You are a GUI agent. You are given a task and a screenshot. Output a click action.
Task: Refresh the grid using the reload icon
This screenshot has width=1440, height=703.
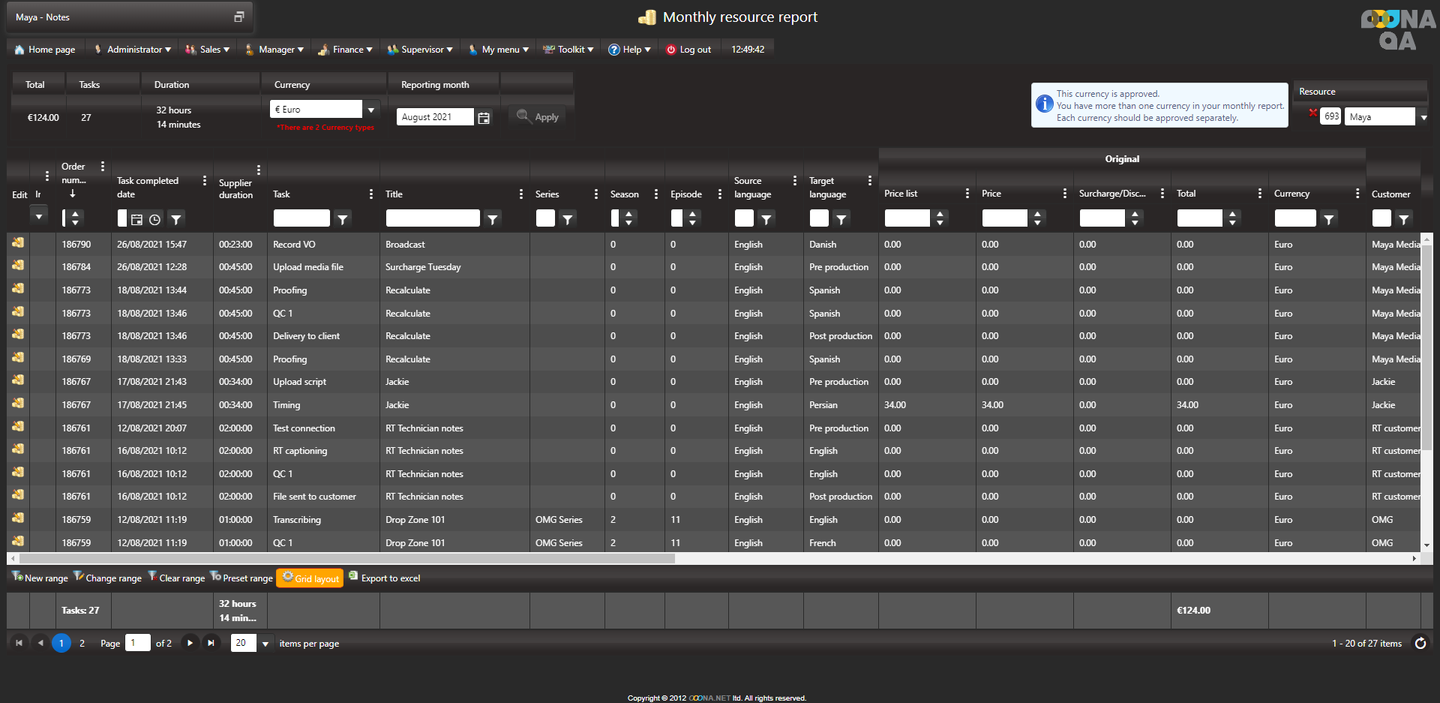(1420, 643)
